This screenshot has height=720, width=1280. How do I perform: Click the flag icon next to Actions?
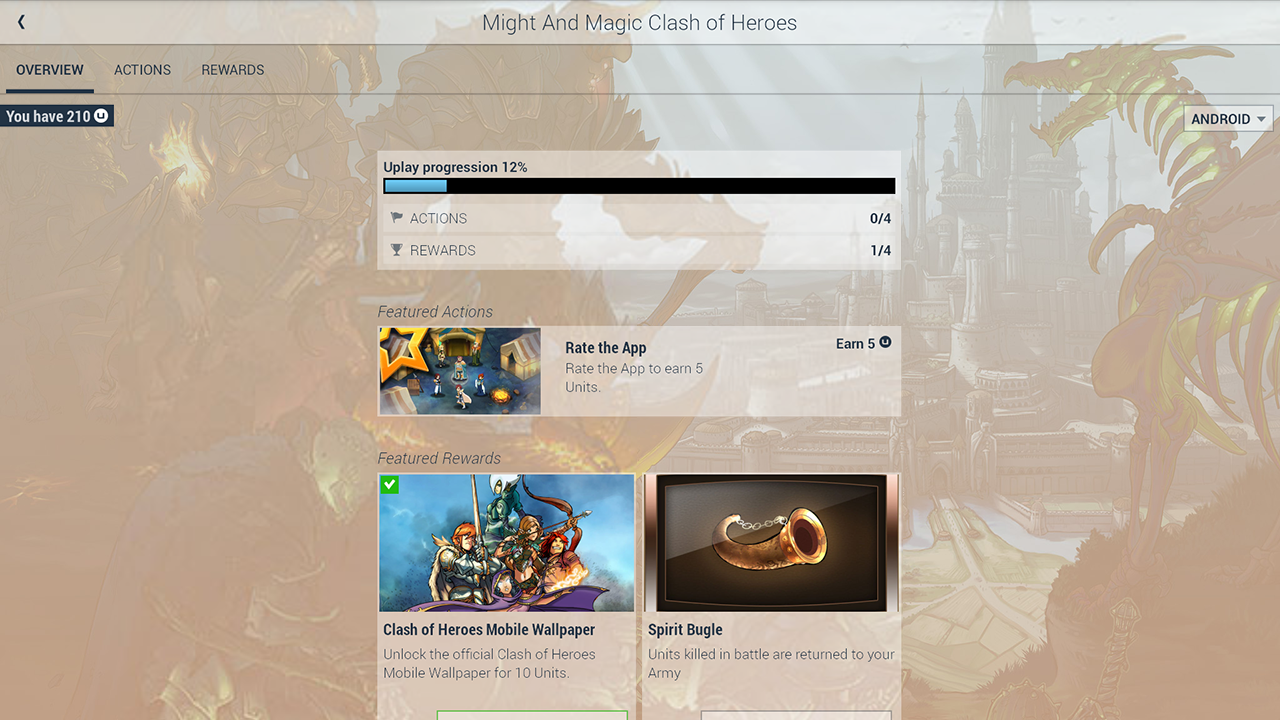[x=396, y=218]
